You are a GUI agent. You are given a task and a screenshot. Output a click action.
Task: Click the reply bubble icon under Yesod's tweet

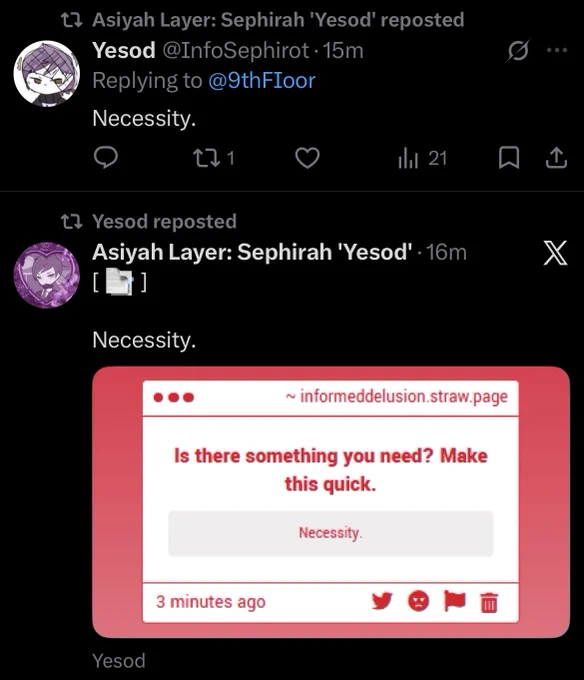pos(105,157)
